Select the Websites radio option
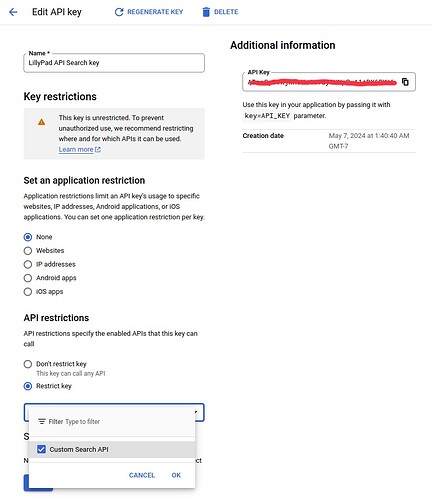Screen dimensions: 432x499 28,251
